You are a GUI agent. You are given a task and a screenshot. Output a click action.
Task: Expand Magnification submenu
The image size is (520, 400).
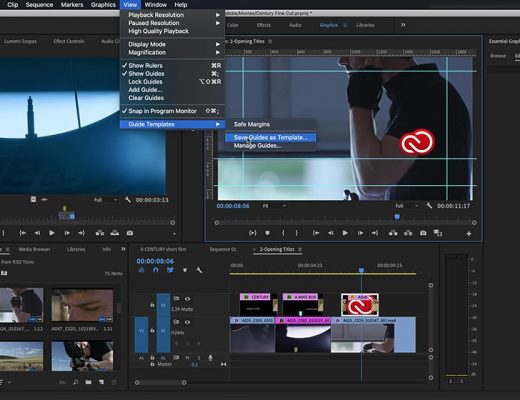click(x=172, y=52)
